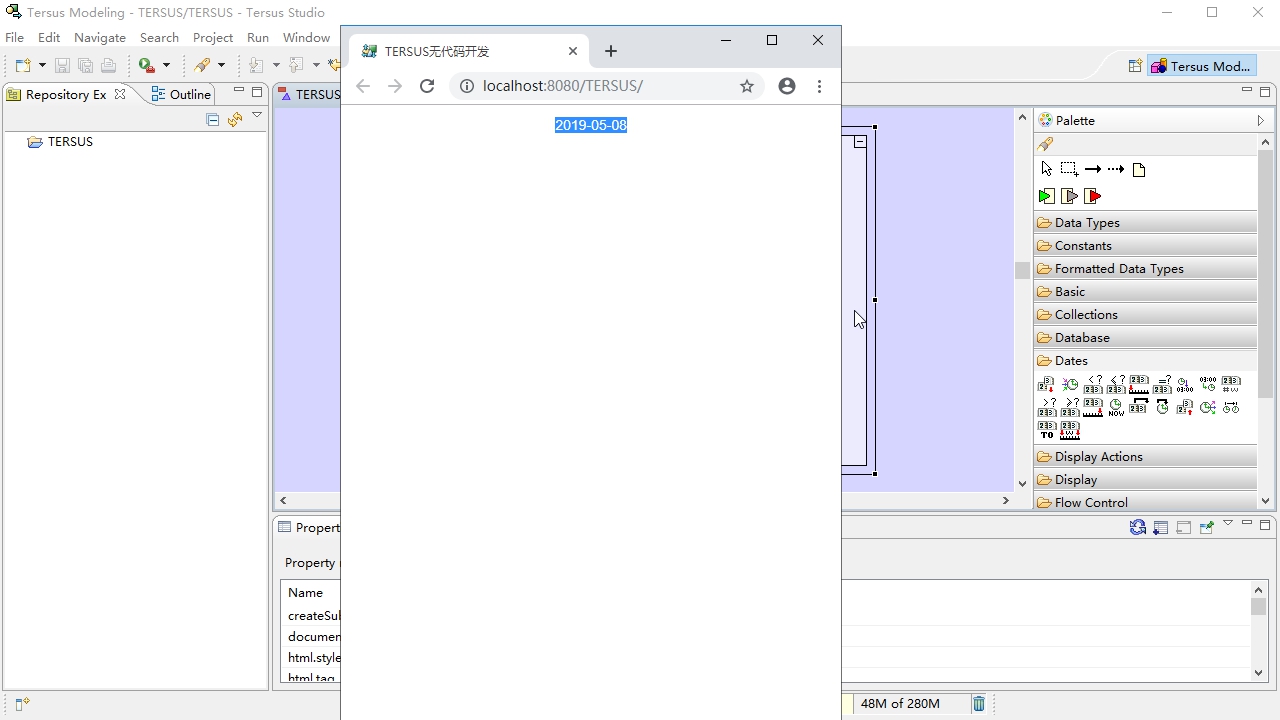Click the 48M of 280M heap status
Image resolution: width=1280 pixels, height=720 pixels.
point(911,704)
